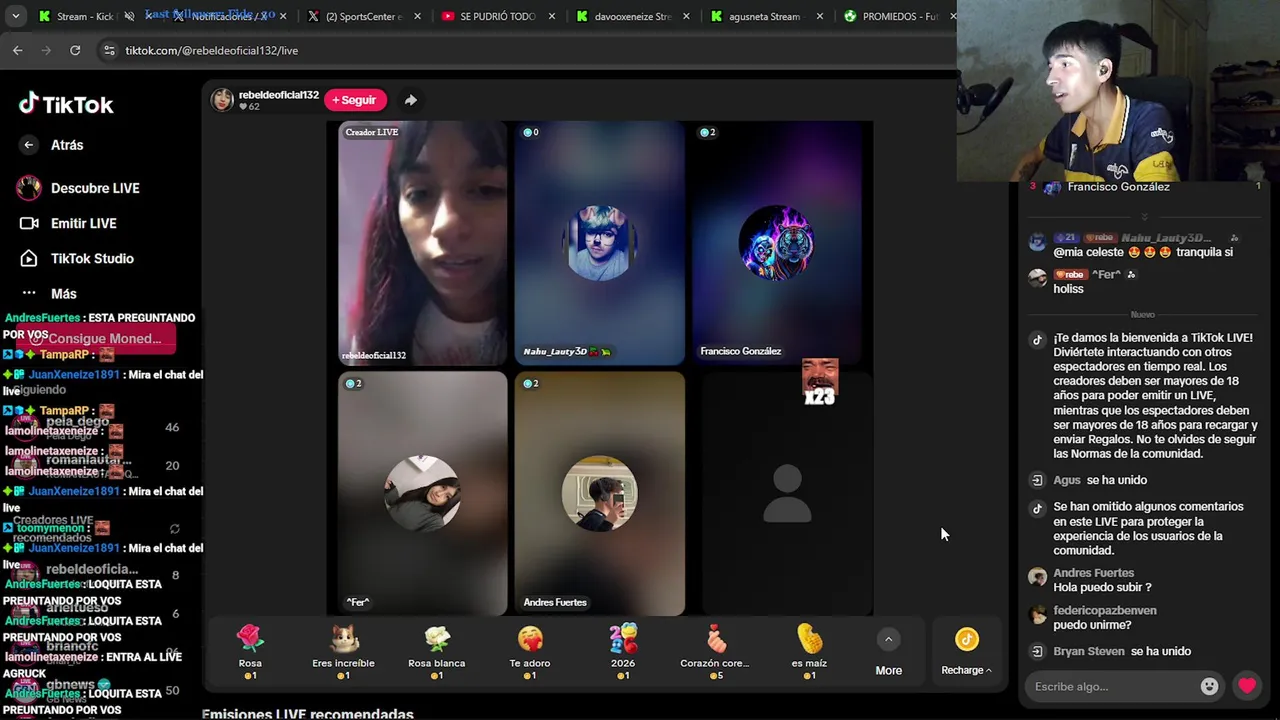The height and width of the screenshot is (720, 1280).
Task: Switch to the Notificaciones X tab
Action: click(230, 16)
